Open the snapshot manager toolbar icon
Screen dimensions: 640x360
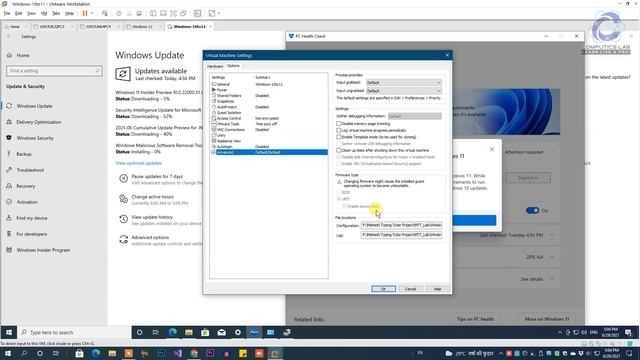click(139, 13)
